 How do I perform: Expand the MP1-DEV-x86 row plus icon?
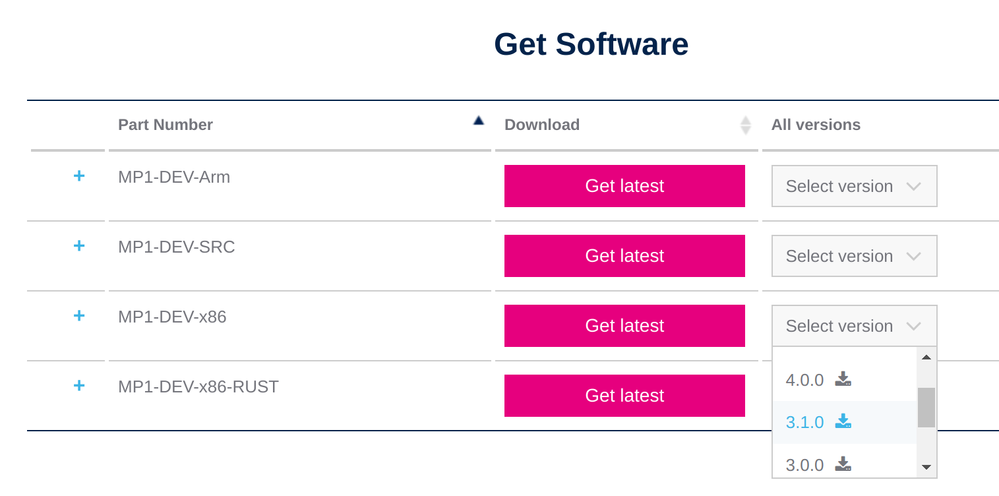coord(79,316)
